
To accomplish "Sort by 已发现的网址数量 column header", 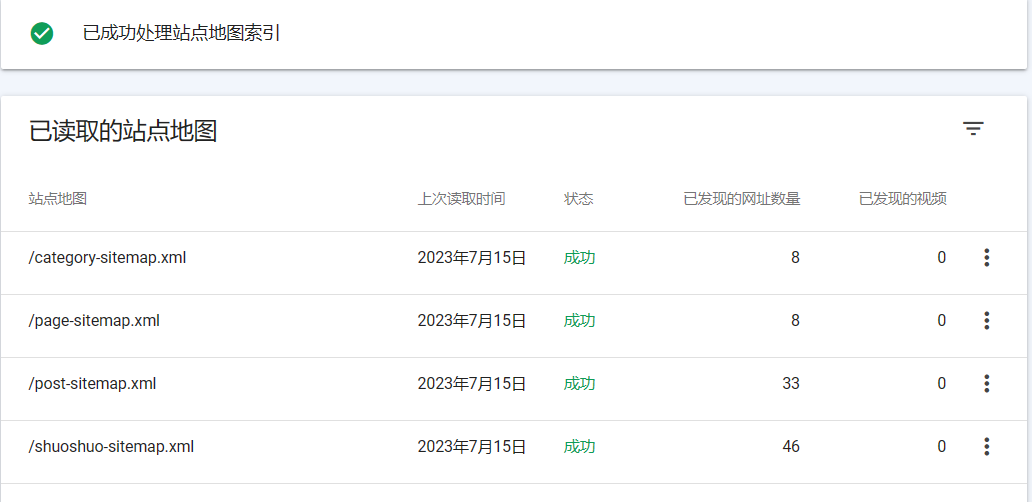I will (x=742, y=199).
